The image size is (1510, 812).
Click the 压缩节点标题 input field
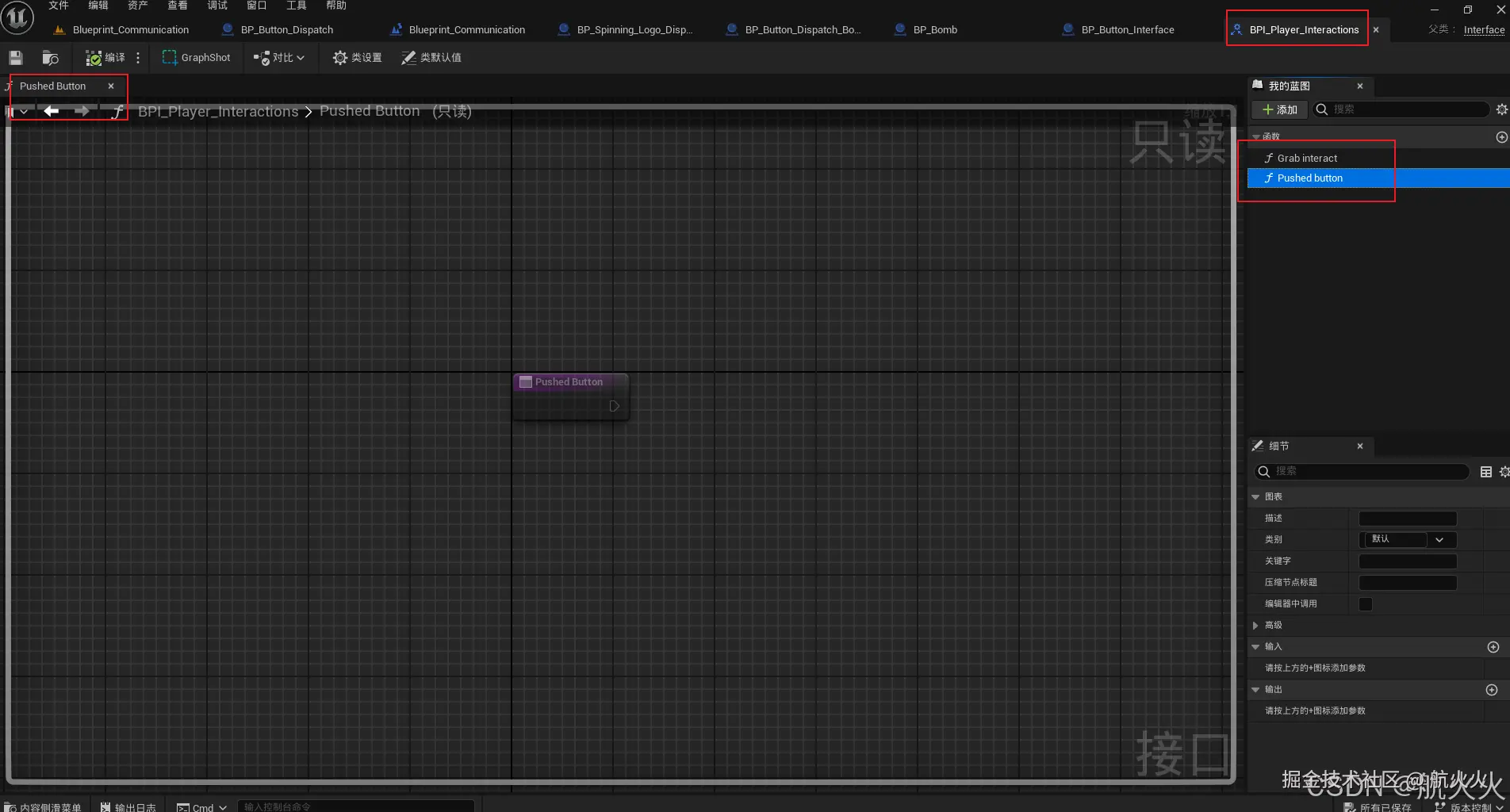(1408, 582)
